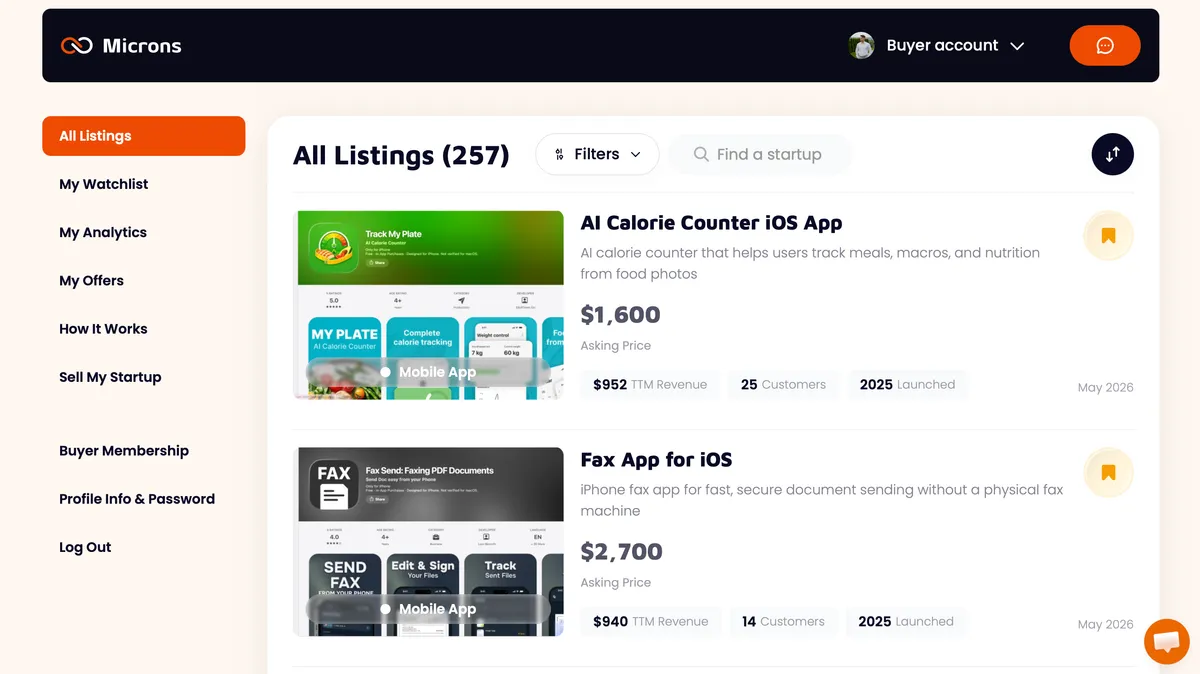The height and width of the screenshot is (674, 1200).
Task: Go to Profile Info & Password
Action: click(137, 499)
